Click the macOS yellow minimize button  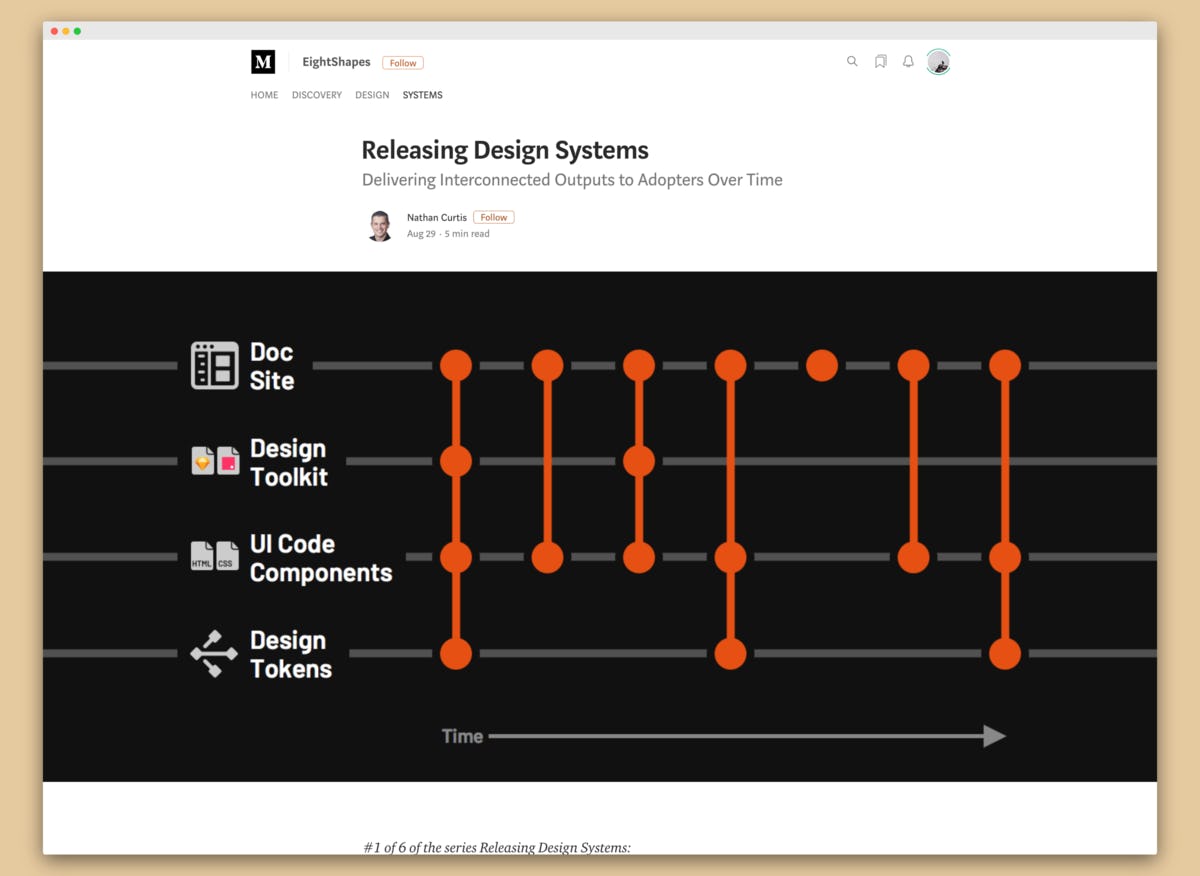click(66, 31)
